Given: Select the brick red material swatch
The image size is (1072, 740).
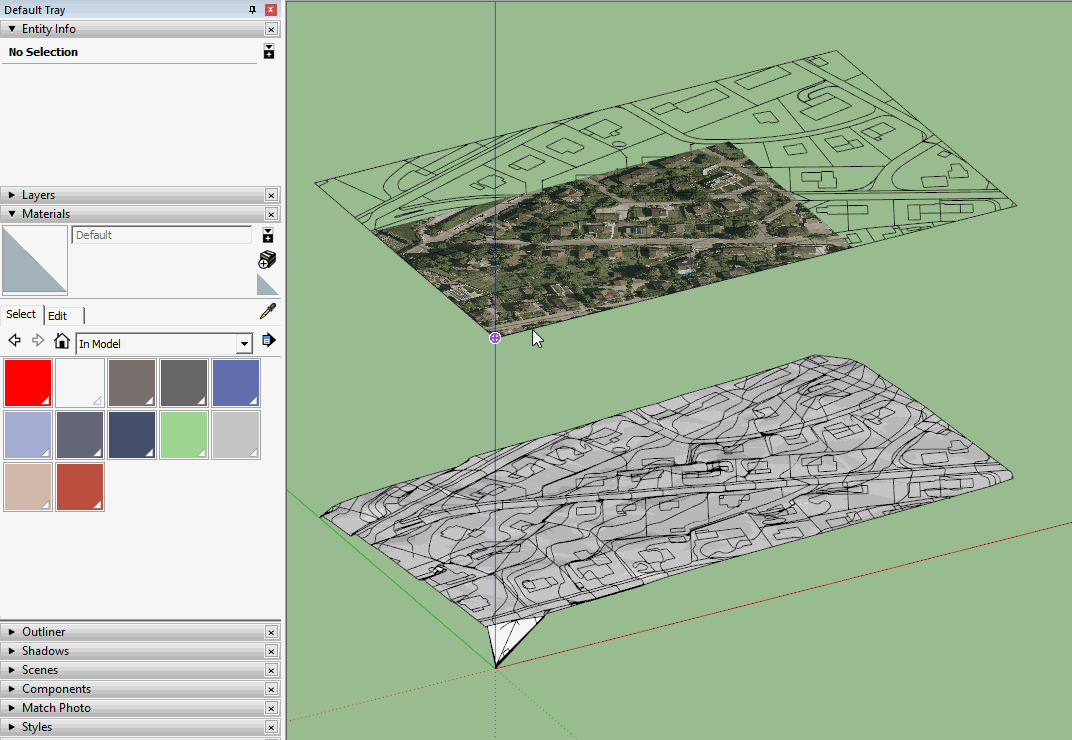Looking at the screenshot, I should coord(80,487).
